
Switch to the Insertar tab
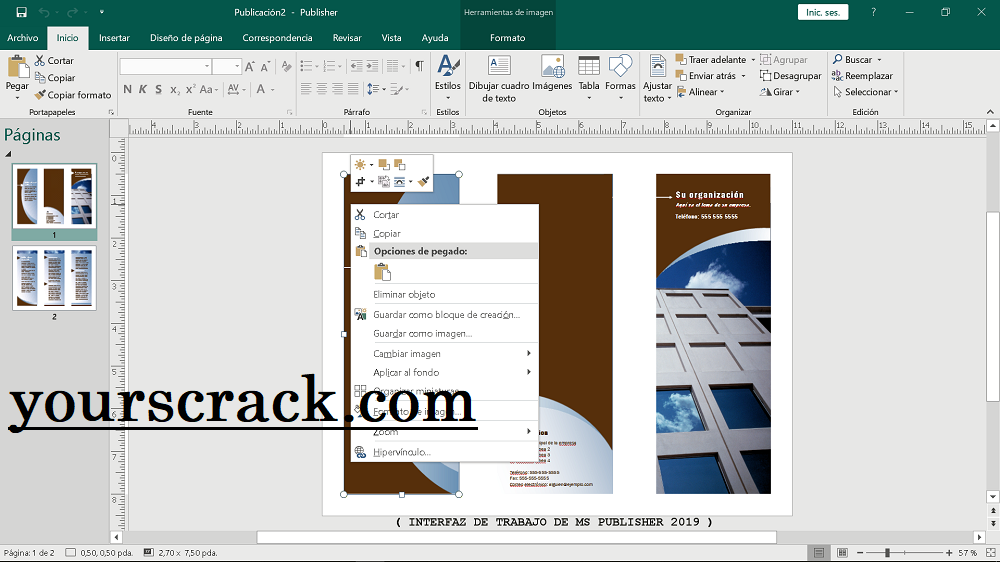tap(114, 38)
